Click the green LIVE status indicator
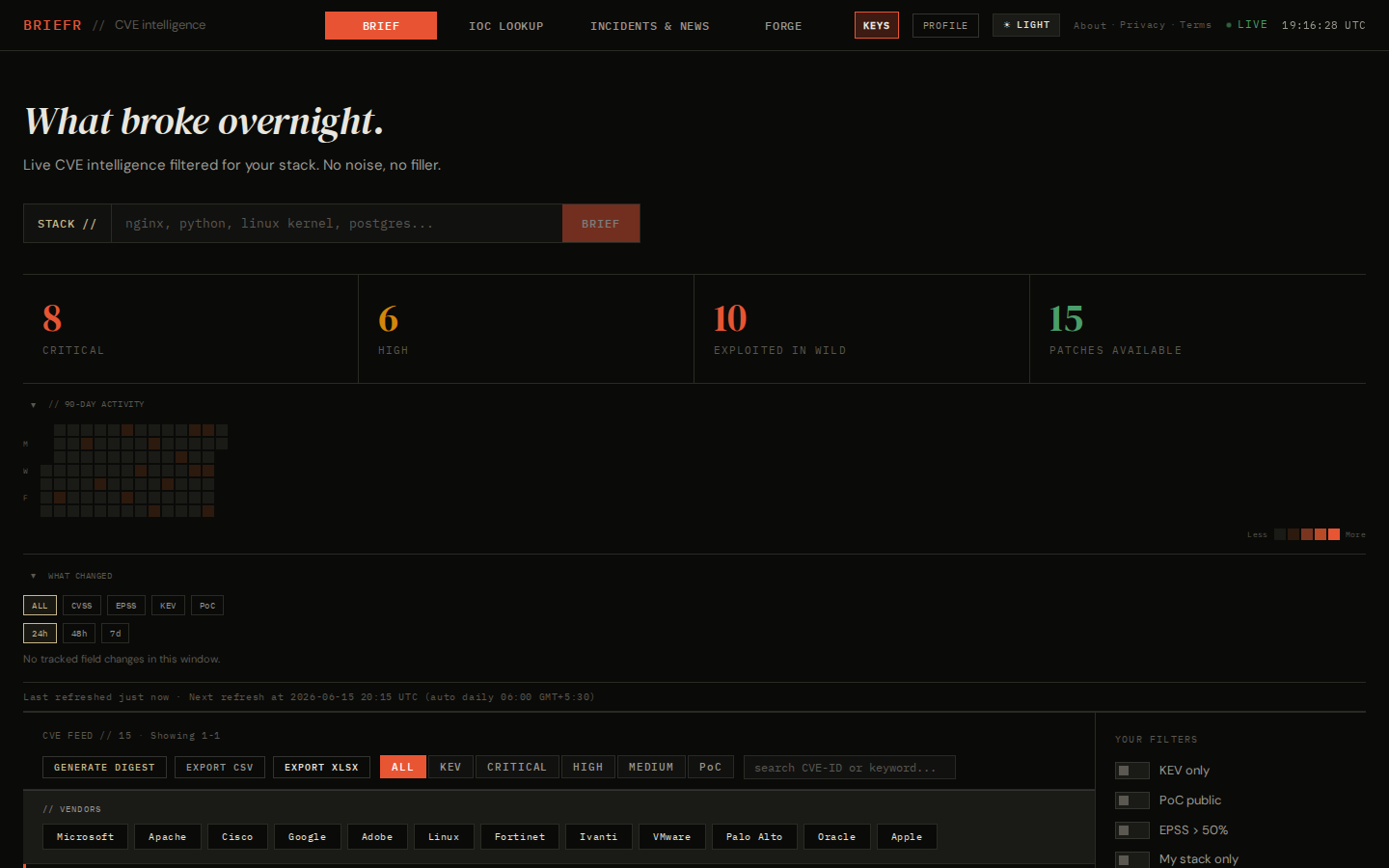This screenshot has width=1389, height=868. (1246, 25)
